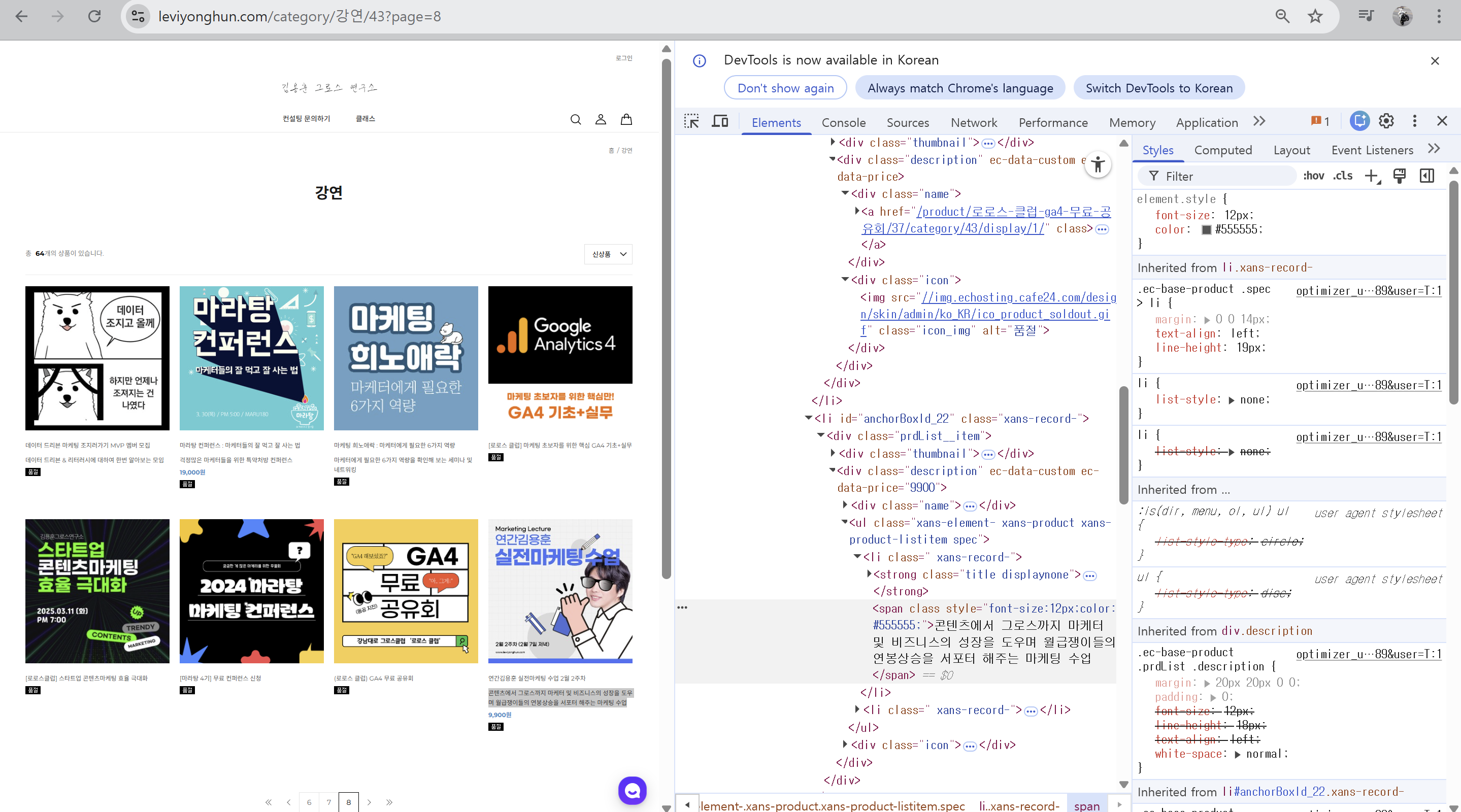The height and width of the screenshot is (812, 1461).
Task: Bookmark this page with the star icon
Action: pyautogui.click(x=1315, y=16)
